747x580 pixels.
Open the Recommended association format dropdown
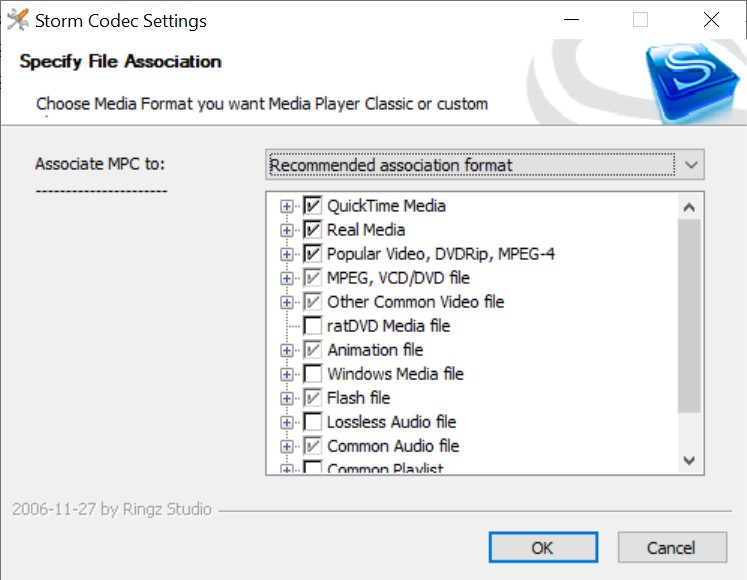click(485, 165)
